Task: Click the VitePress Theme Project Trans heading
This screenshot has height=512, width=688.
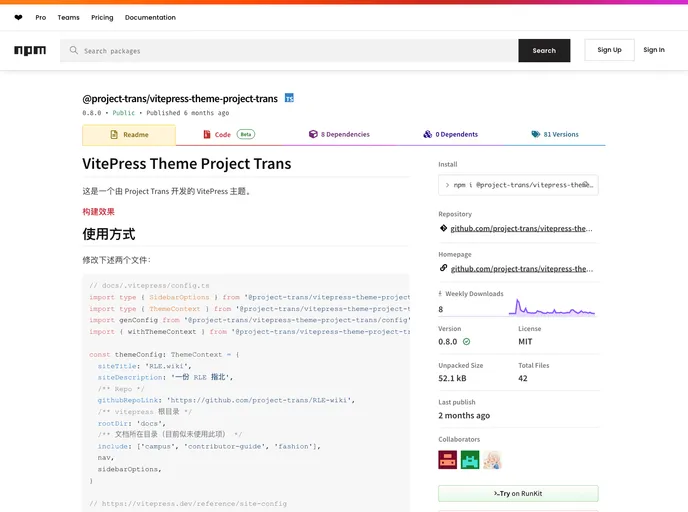Action: [x=186, y=164]
